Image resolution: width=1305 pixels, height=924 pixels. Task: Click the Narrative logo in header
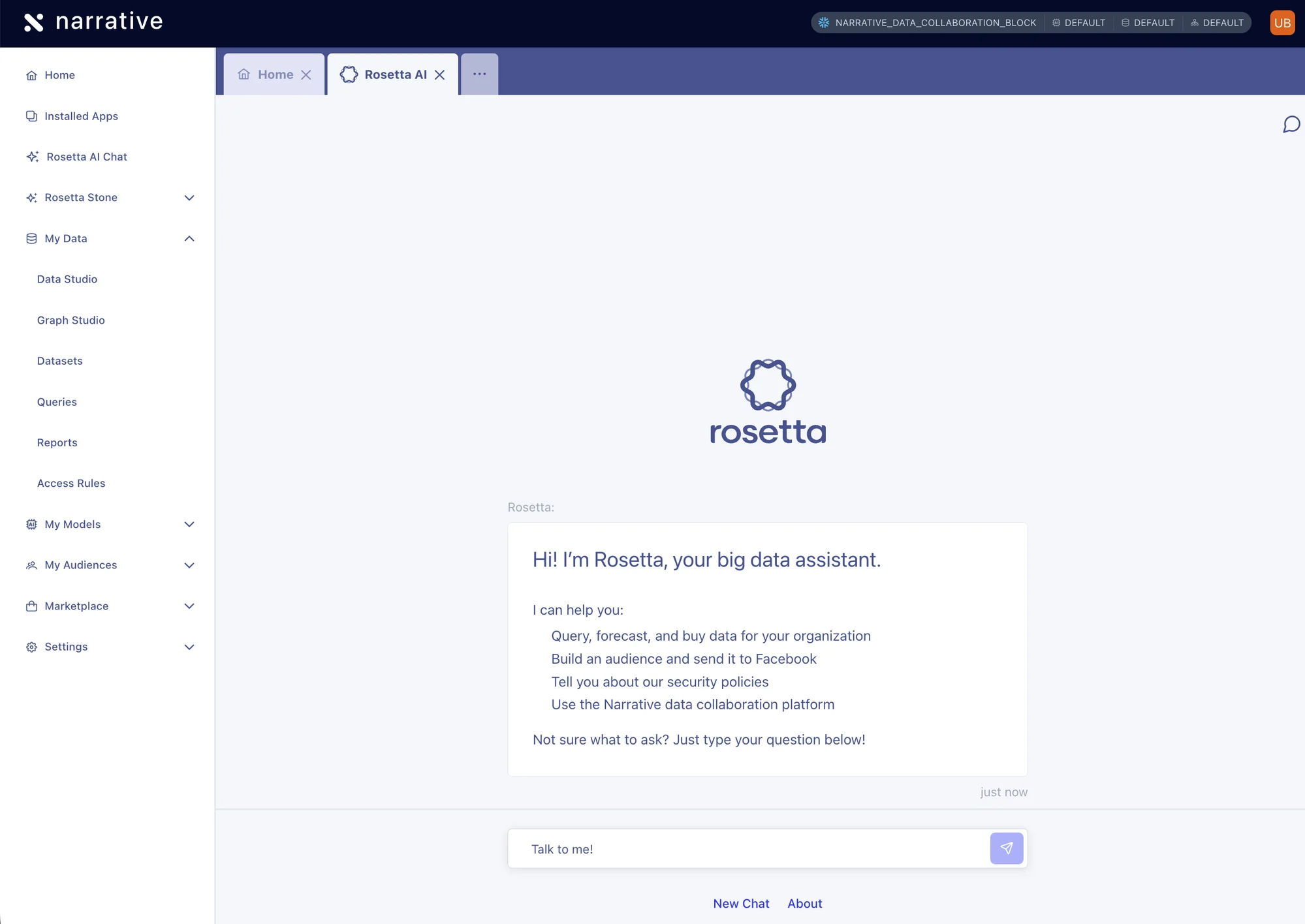tap(93, 22)
